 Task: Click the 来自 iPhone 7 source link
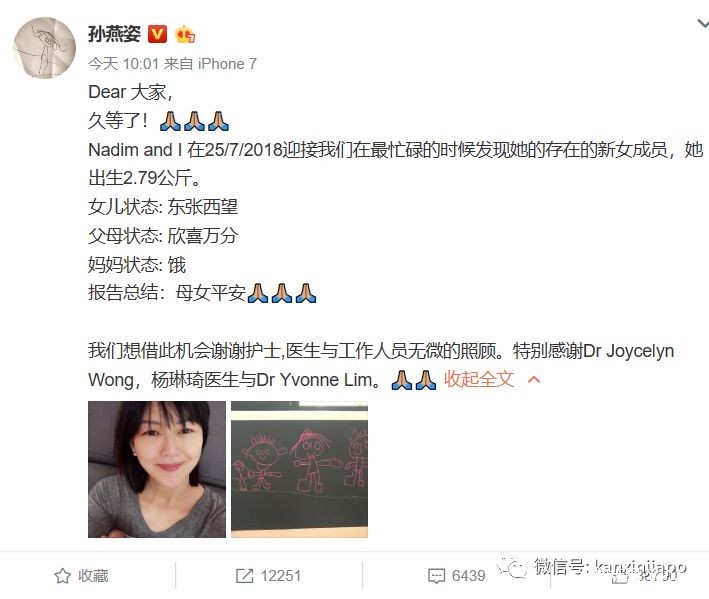[210, 64]
